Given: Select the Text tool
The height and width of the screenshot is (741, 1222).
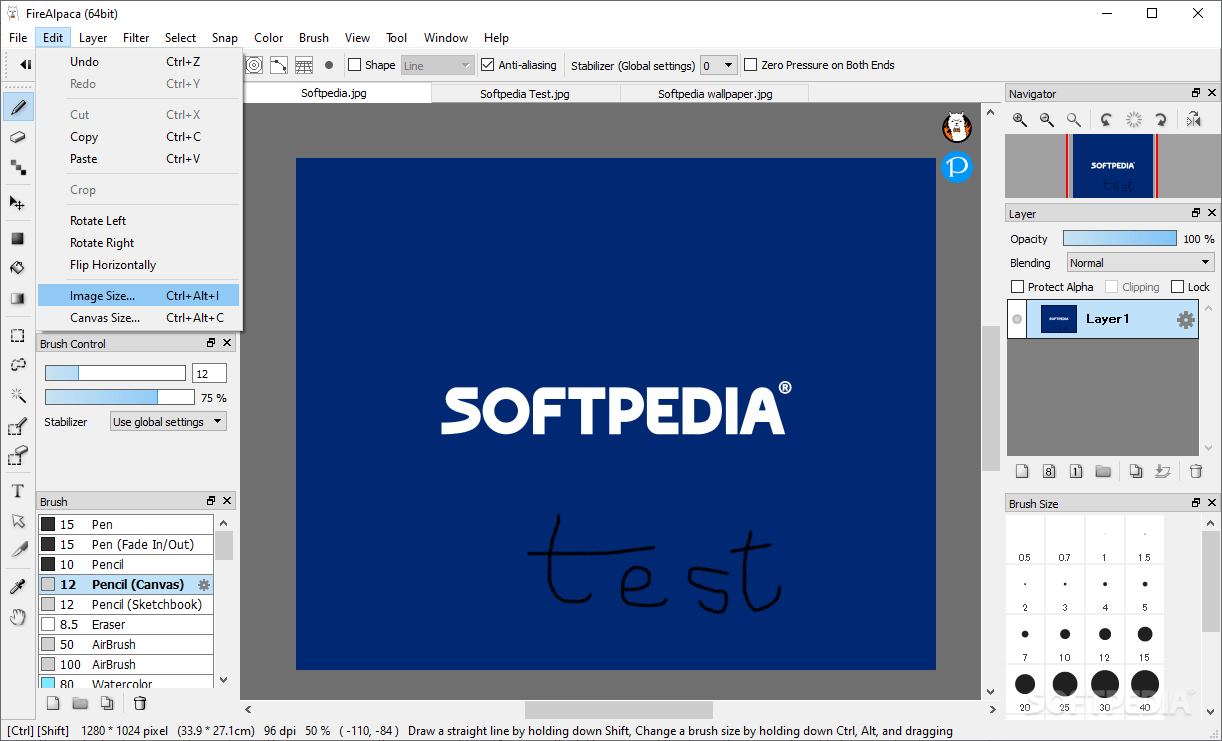Looking at the screenshot, I should click(x=17, y=489).
